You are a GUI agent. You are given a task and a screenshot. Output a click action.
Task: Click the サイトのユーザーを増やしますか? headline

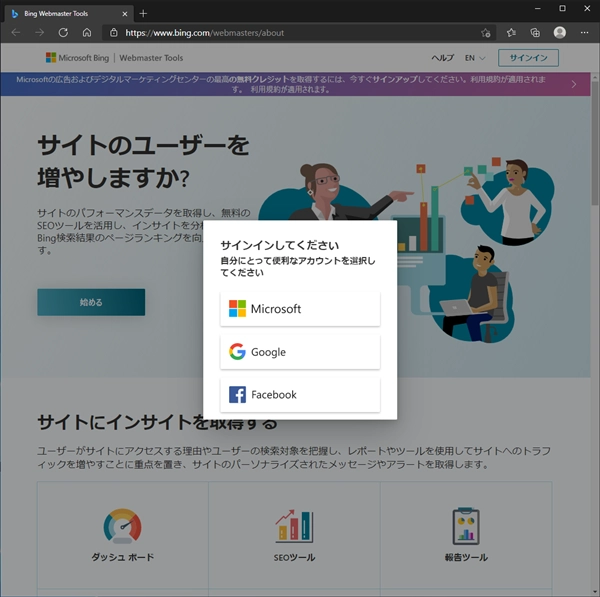pyautogui.click(x=143, y=161)
